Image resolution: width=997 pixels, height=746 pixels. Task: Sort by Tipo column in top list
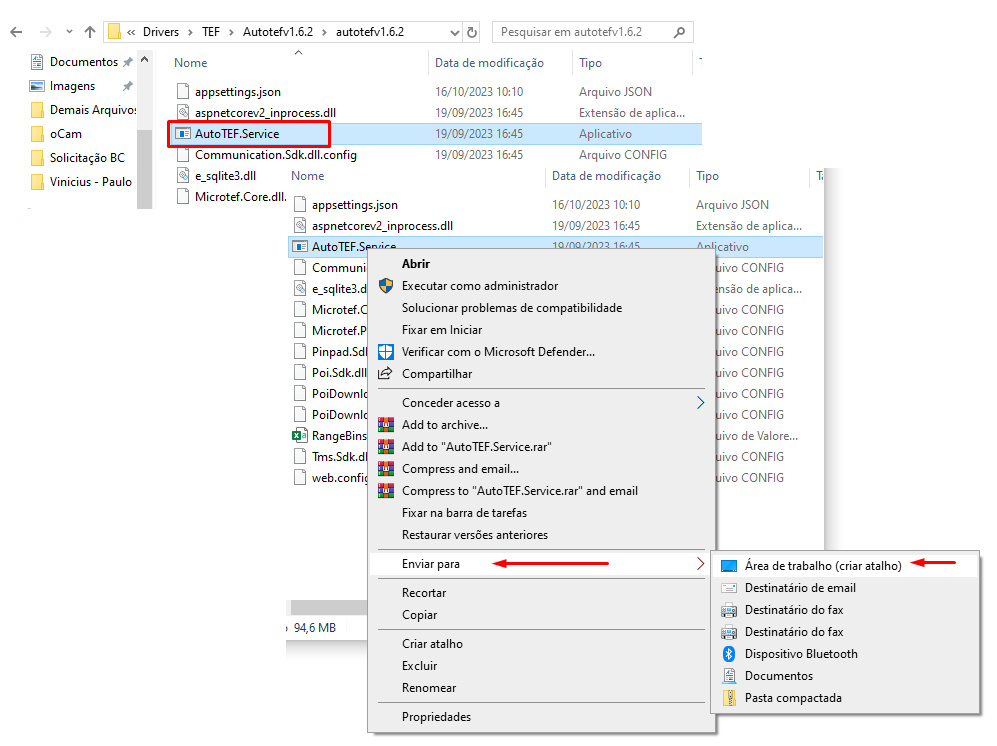(590, 63)
